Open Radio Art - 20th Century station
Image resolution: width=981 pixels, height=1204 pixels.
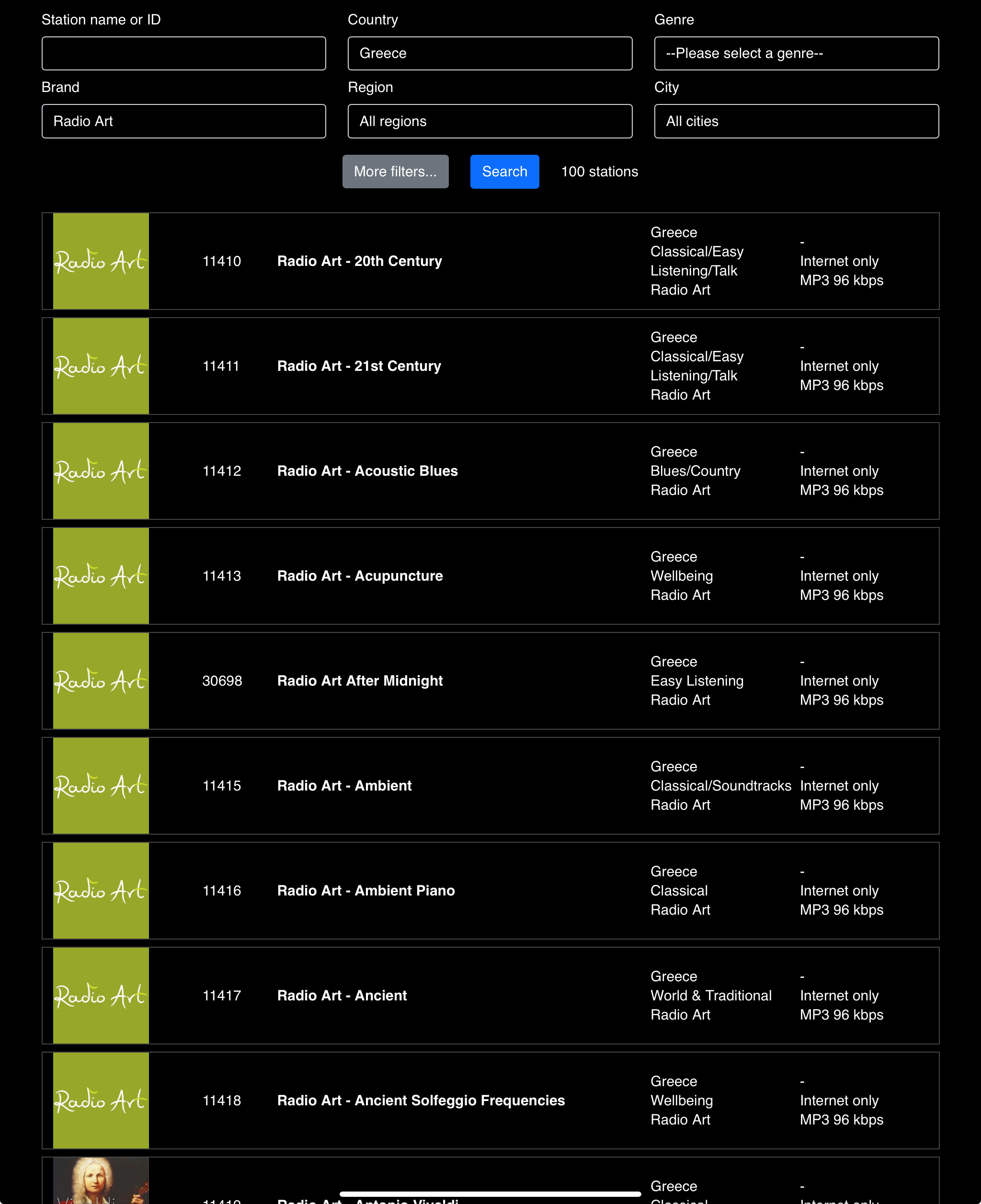point(359,261)
